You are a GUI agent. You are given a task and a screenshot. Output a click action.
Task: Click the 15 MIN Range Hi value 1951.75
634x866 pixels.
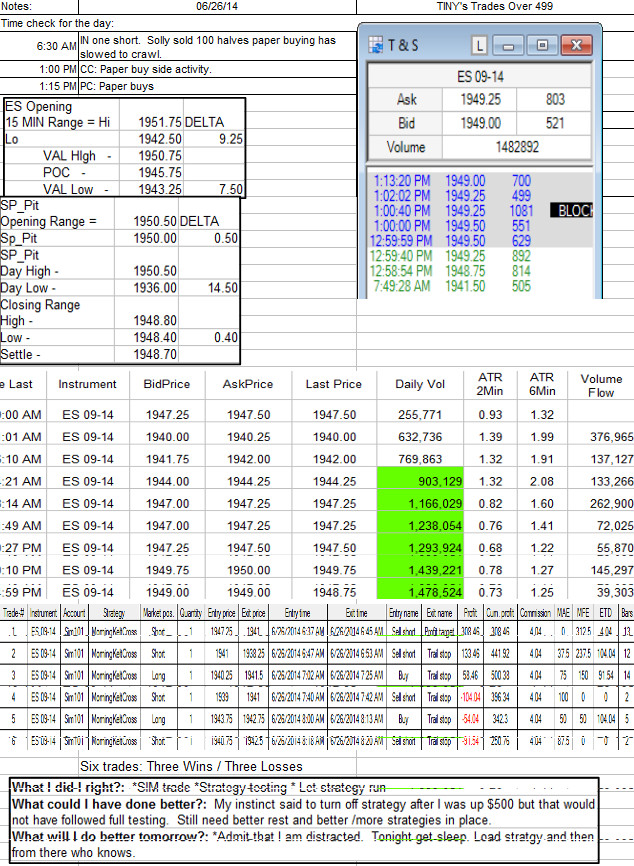(x=160, y=122)
